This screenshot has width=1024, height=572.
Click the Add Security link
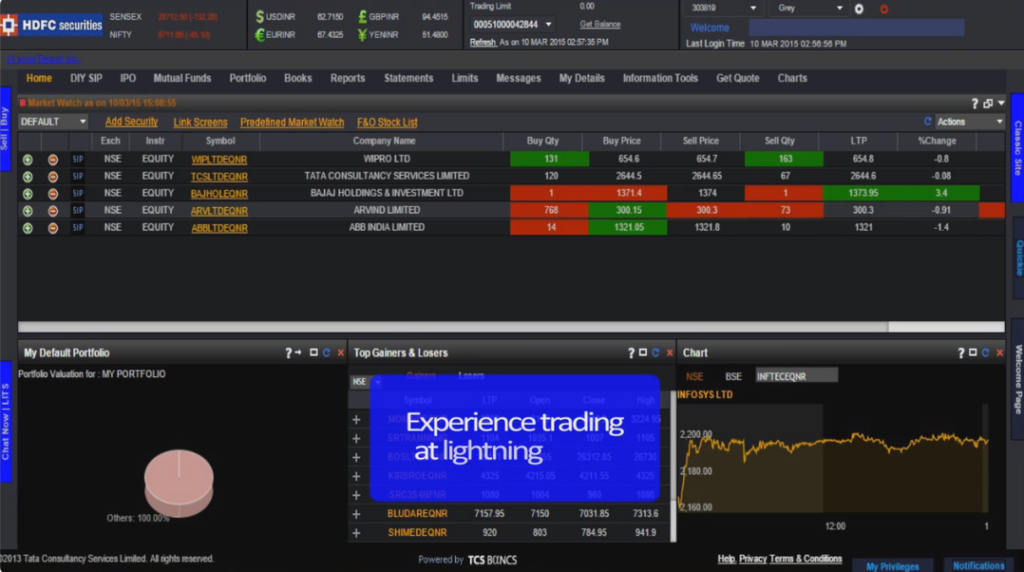(x=131, y=122)
